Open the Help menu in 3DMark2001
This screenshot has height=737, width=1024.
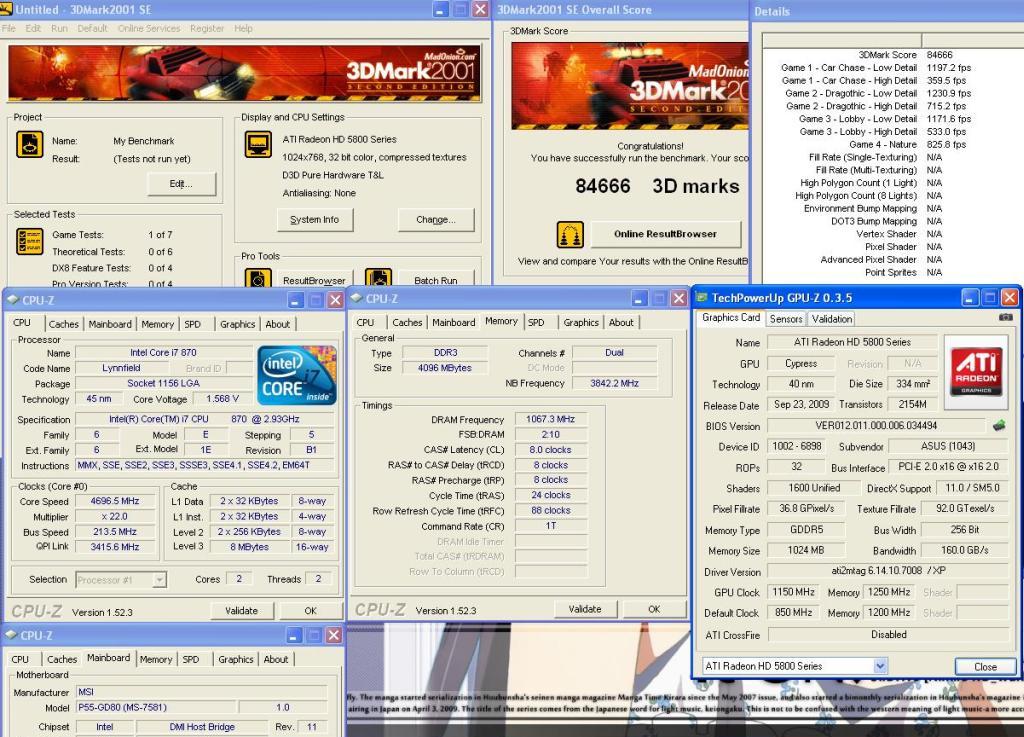click(x=243, y=28)
